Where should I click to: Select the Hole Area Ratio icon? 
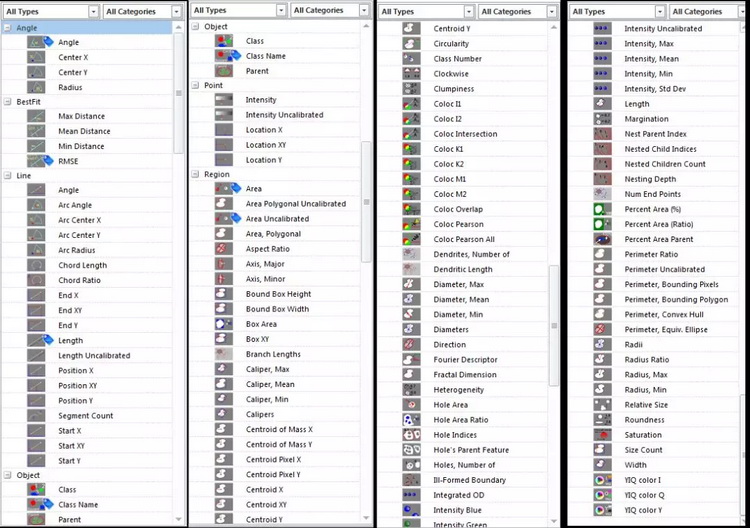(x=411, y=420)
